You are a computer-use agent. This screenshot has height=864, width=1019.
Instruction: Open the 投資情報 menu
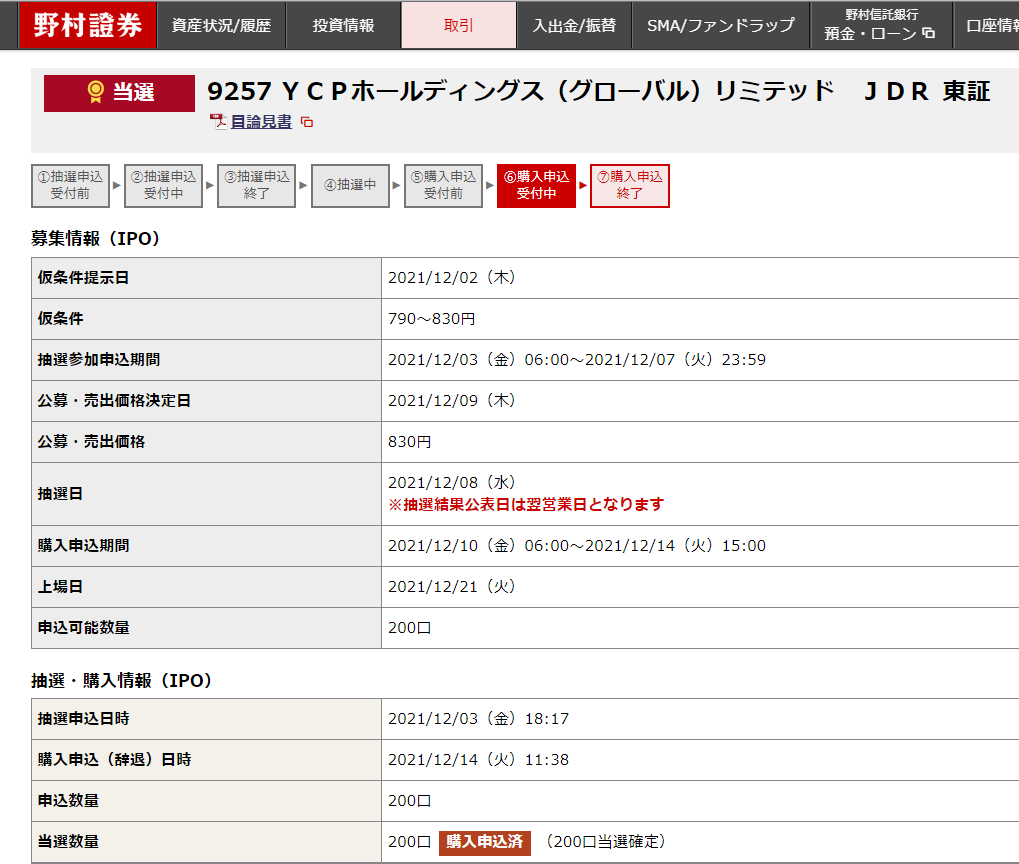[343, 25]
